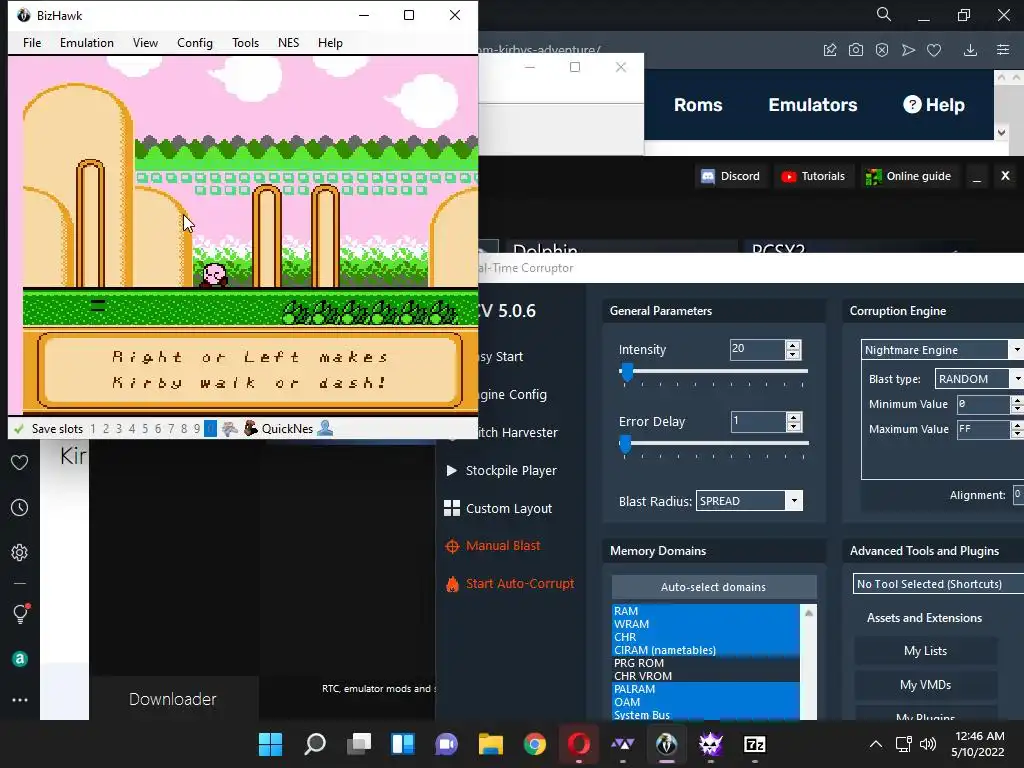Open the Blast Radius SPREAD dropdown
Viewport: 1024px width, 768px height.
749,501
